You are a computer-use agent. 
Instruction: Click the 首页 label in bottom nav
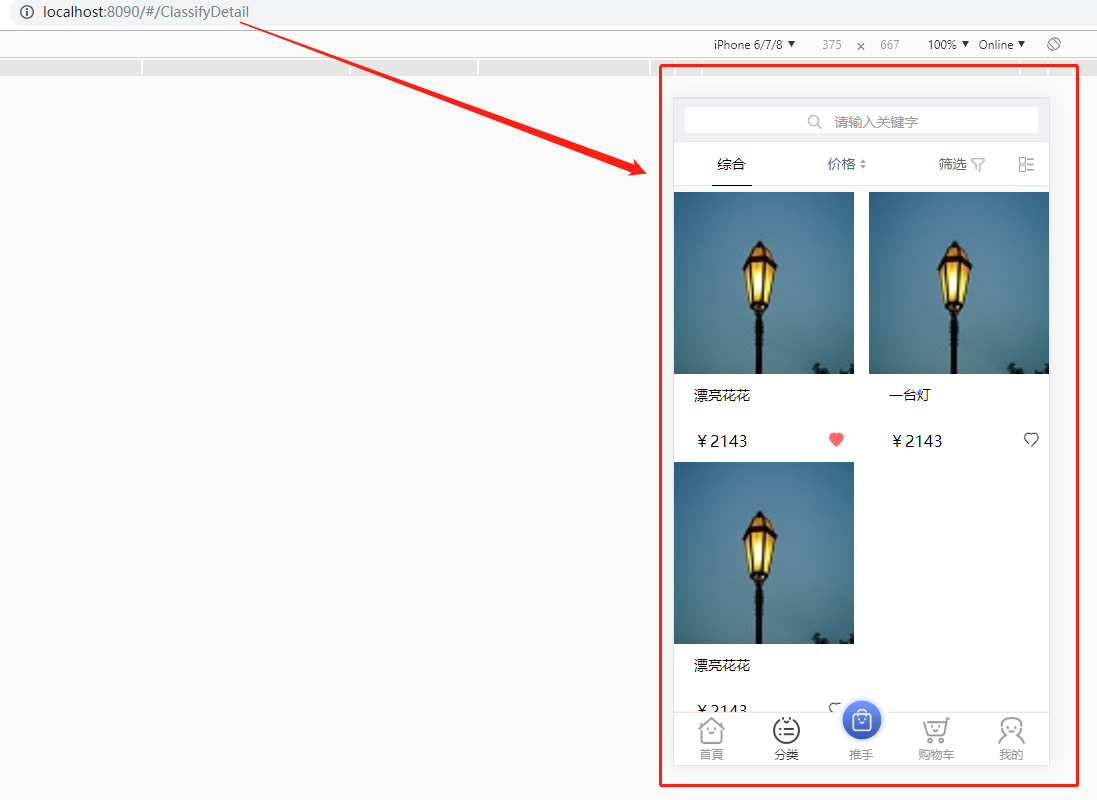(x=712, y=755)
